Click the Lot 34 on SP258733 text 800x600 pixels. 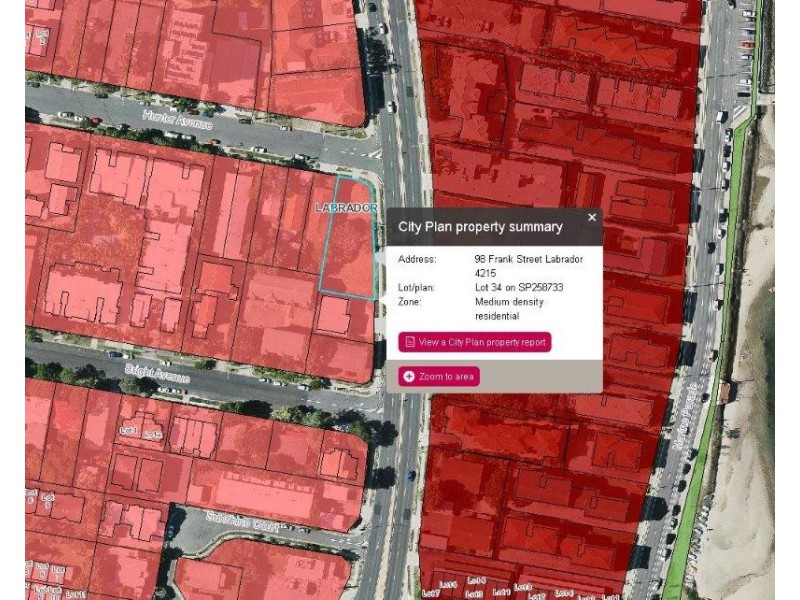pyautogui.click(x=519, y=287)
